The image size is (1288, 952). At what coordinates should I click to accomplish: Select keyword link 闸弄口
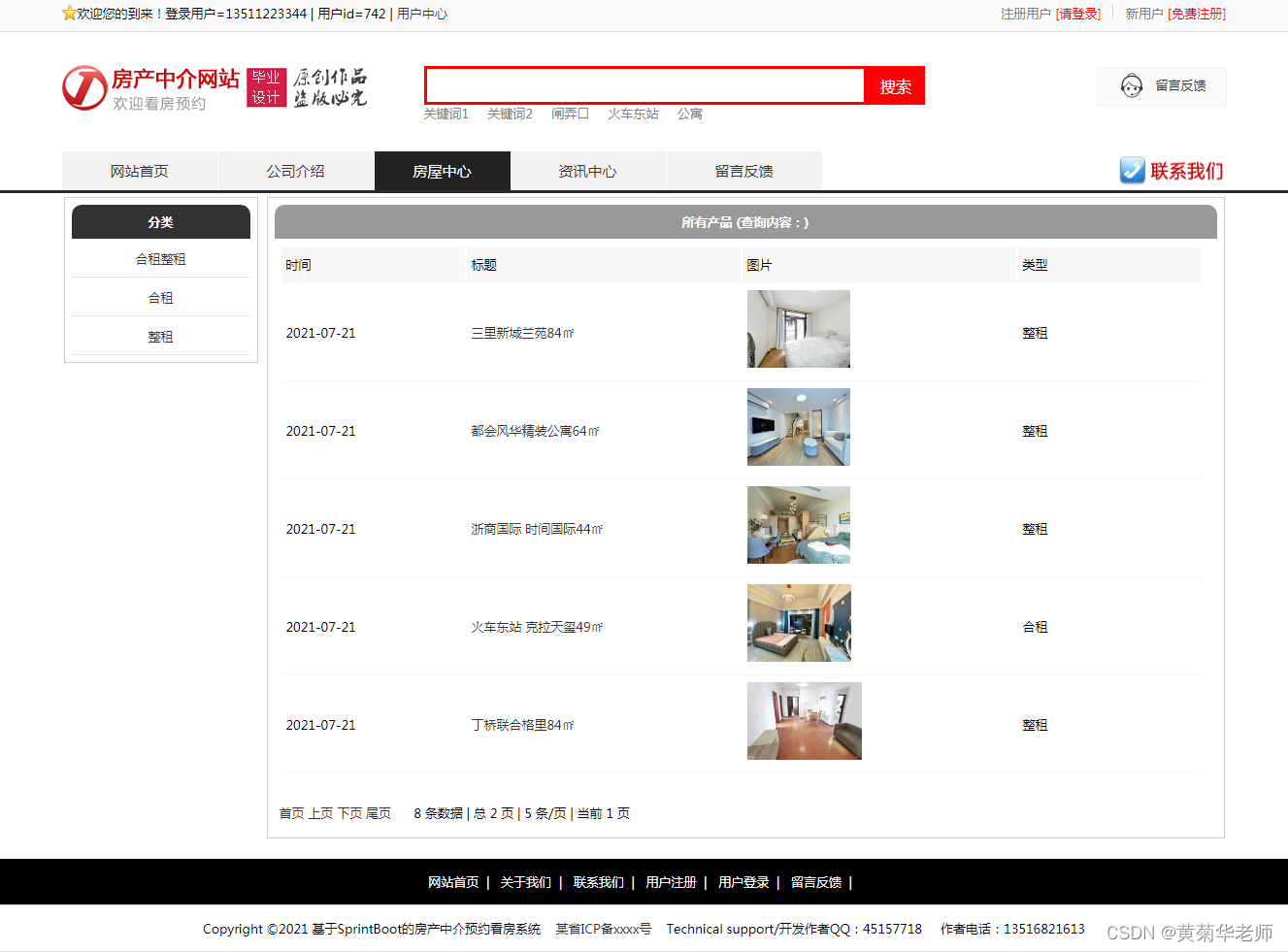570,114
